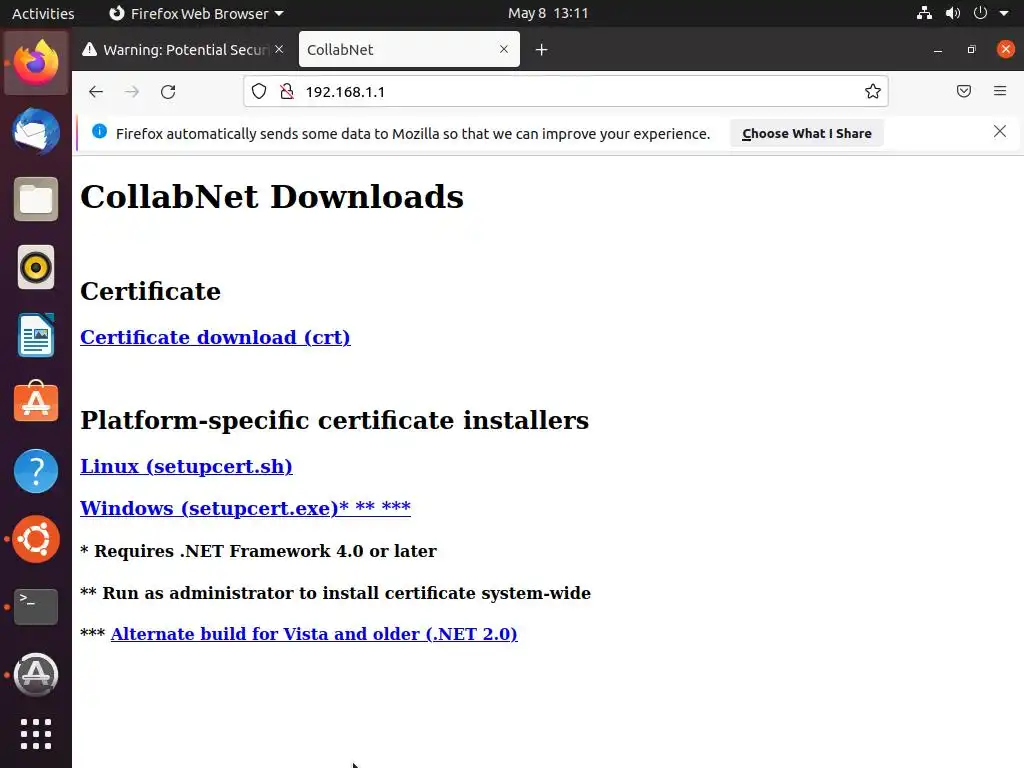The height and width of the screenshot is (768, 1024).
Task: Open the Windows (setupcert.exe) link
Action: 246,508
